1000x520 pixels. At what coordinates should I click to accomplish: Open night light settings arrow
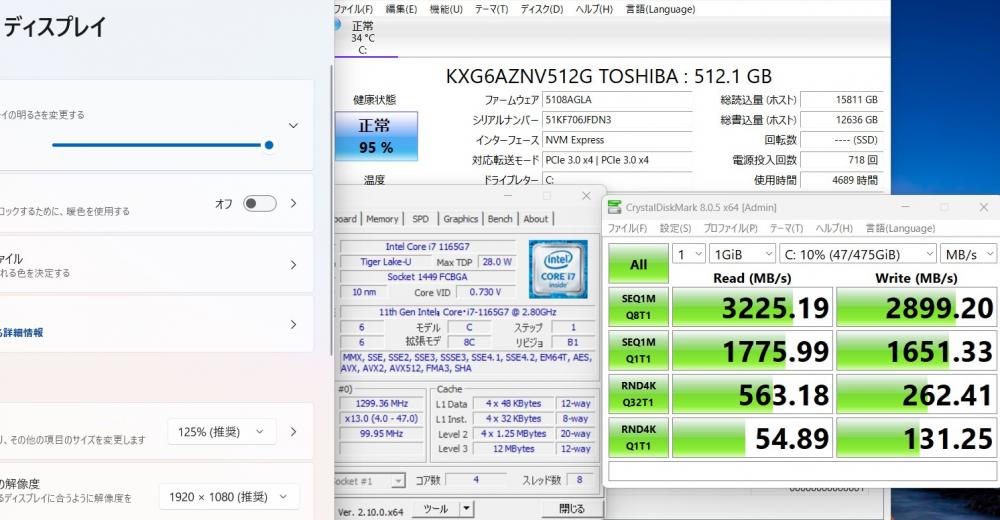[293, 204]
